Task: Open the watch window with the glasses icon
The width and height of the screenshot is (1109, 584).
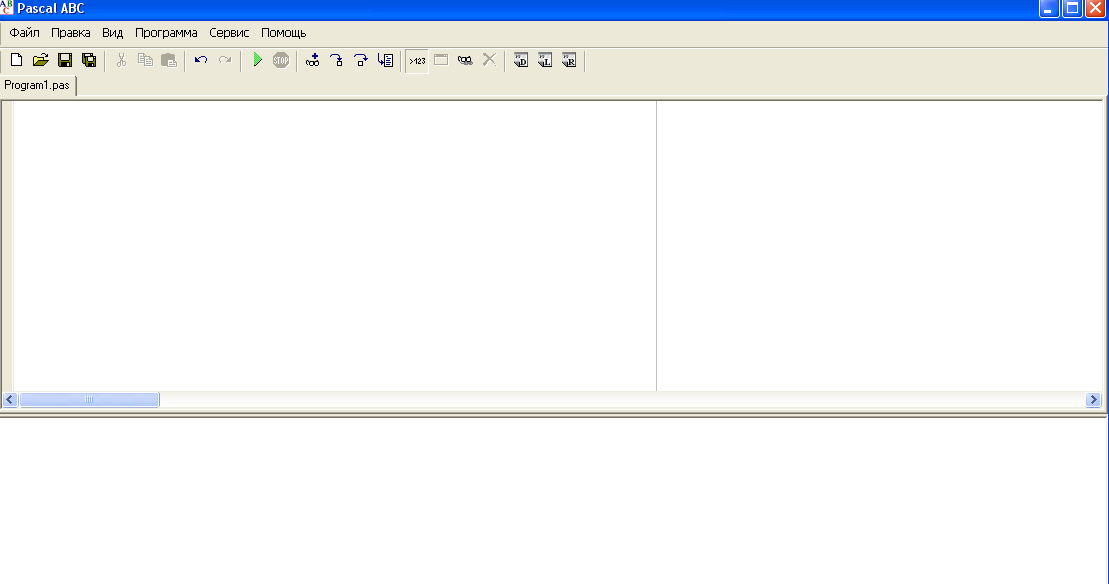Action: pyautogui.click(x=465, y=60)
